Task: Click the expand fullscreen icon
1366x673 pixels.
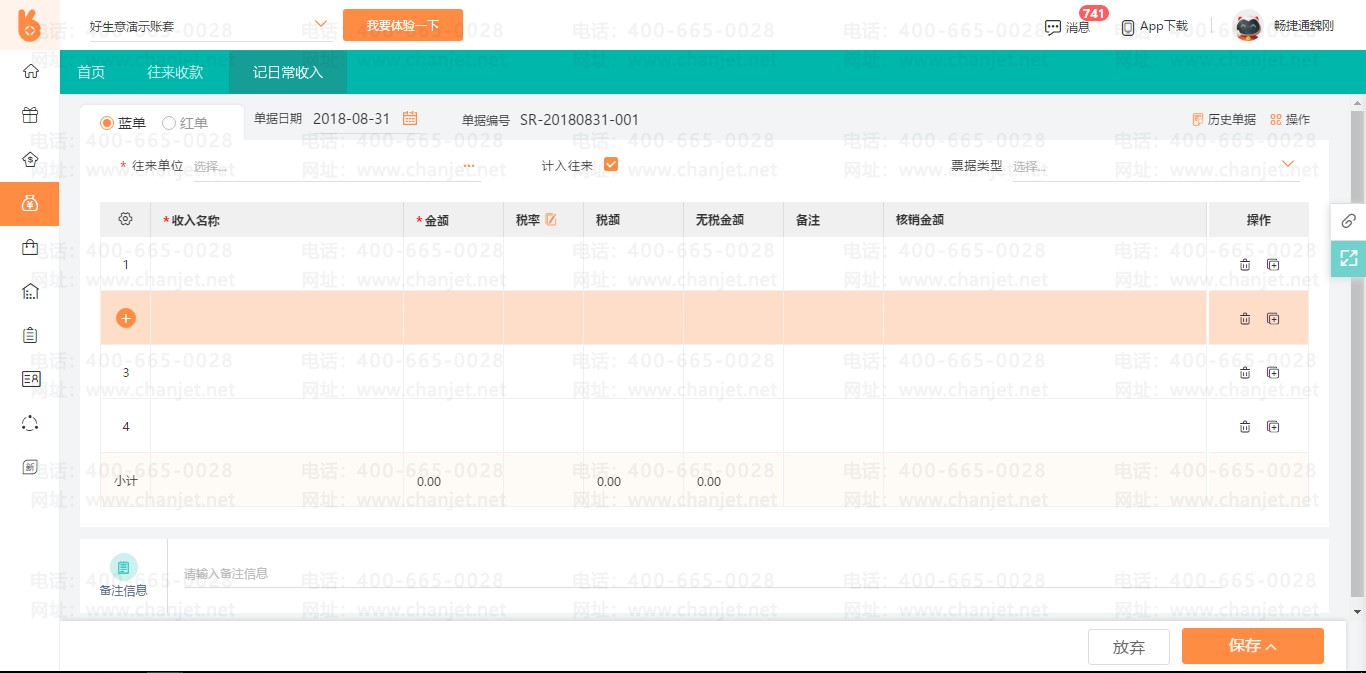Action: tap(1348, 258)
